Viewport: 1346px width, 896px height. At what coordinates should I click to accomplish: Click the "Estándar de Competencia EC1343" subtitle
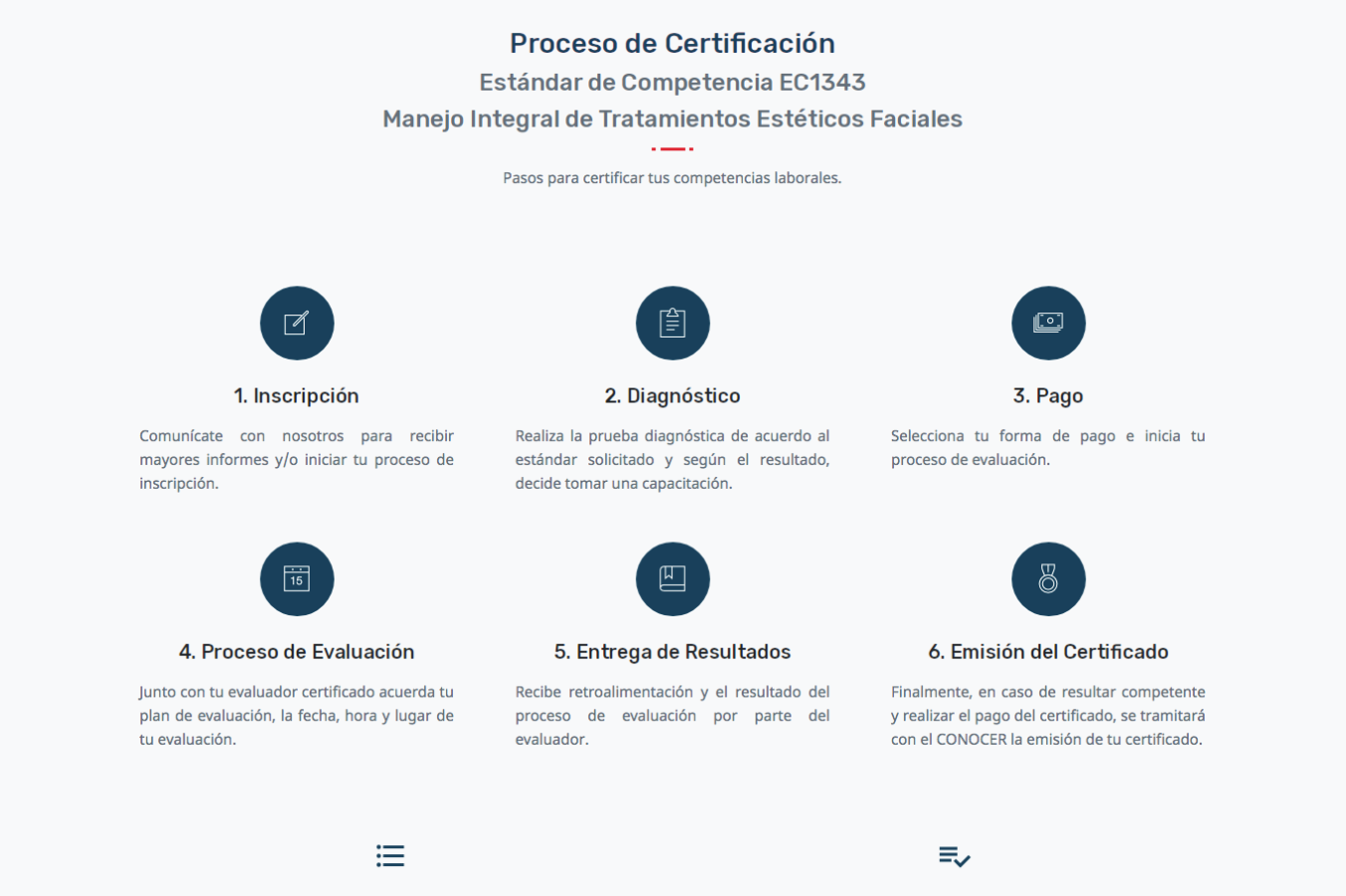pyautogui.click(x=673, y=83)
